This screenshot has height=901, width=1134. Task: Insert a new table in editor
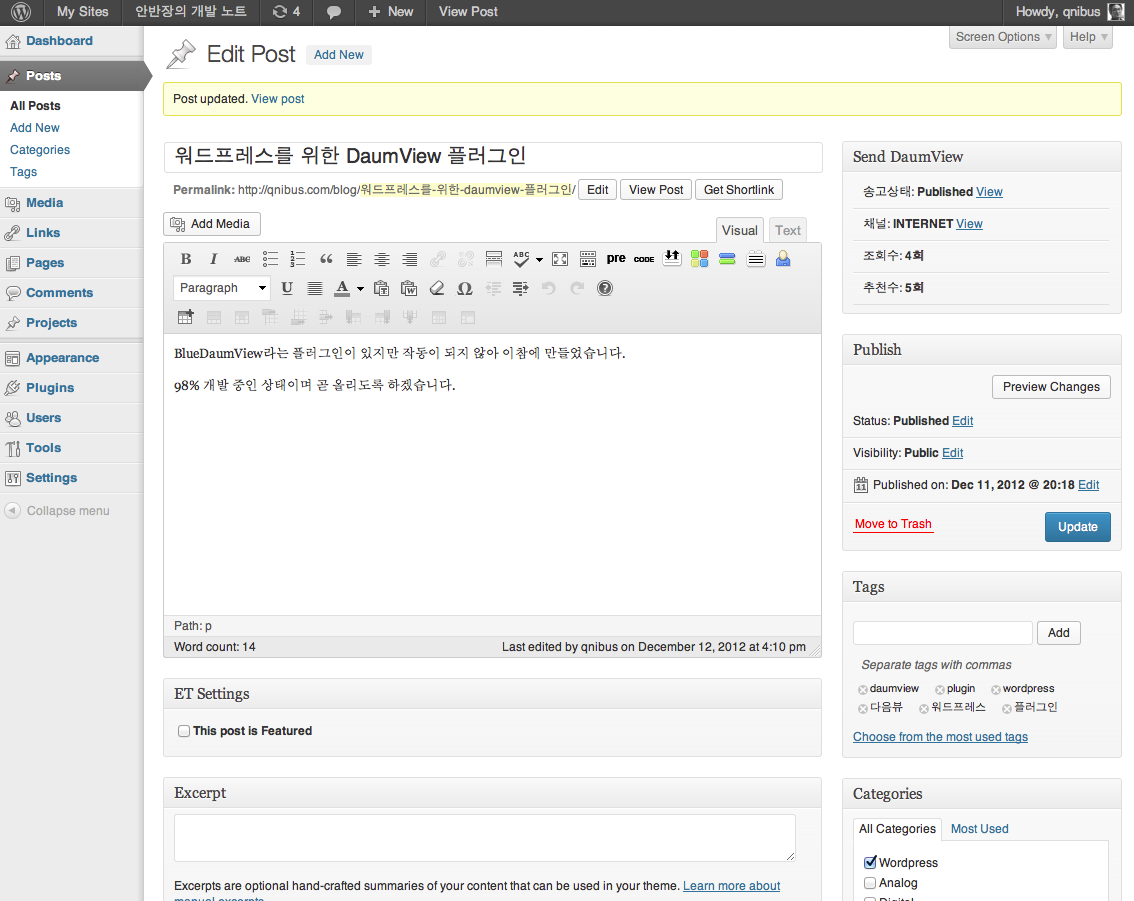[x=186, y=317]
